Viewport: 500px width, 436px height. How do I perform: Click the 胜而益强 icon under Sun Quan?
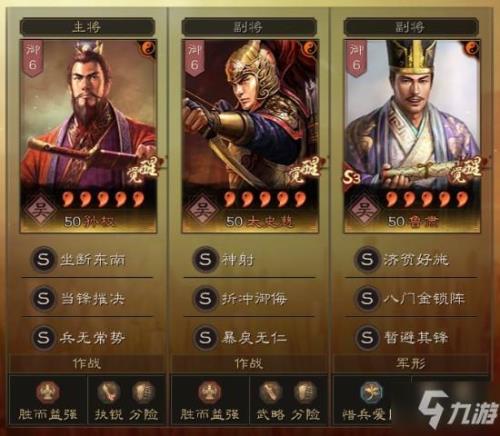[48, 391]
